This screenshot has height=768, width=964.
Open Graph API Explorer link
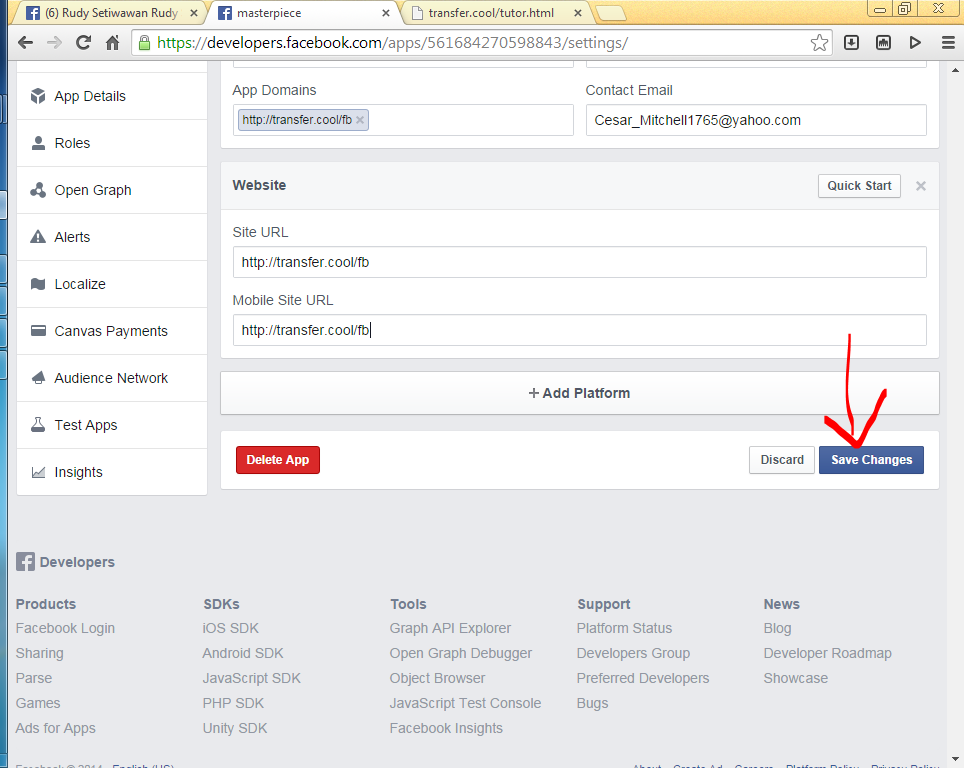coord(450,628)
